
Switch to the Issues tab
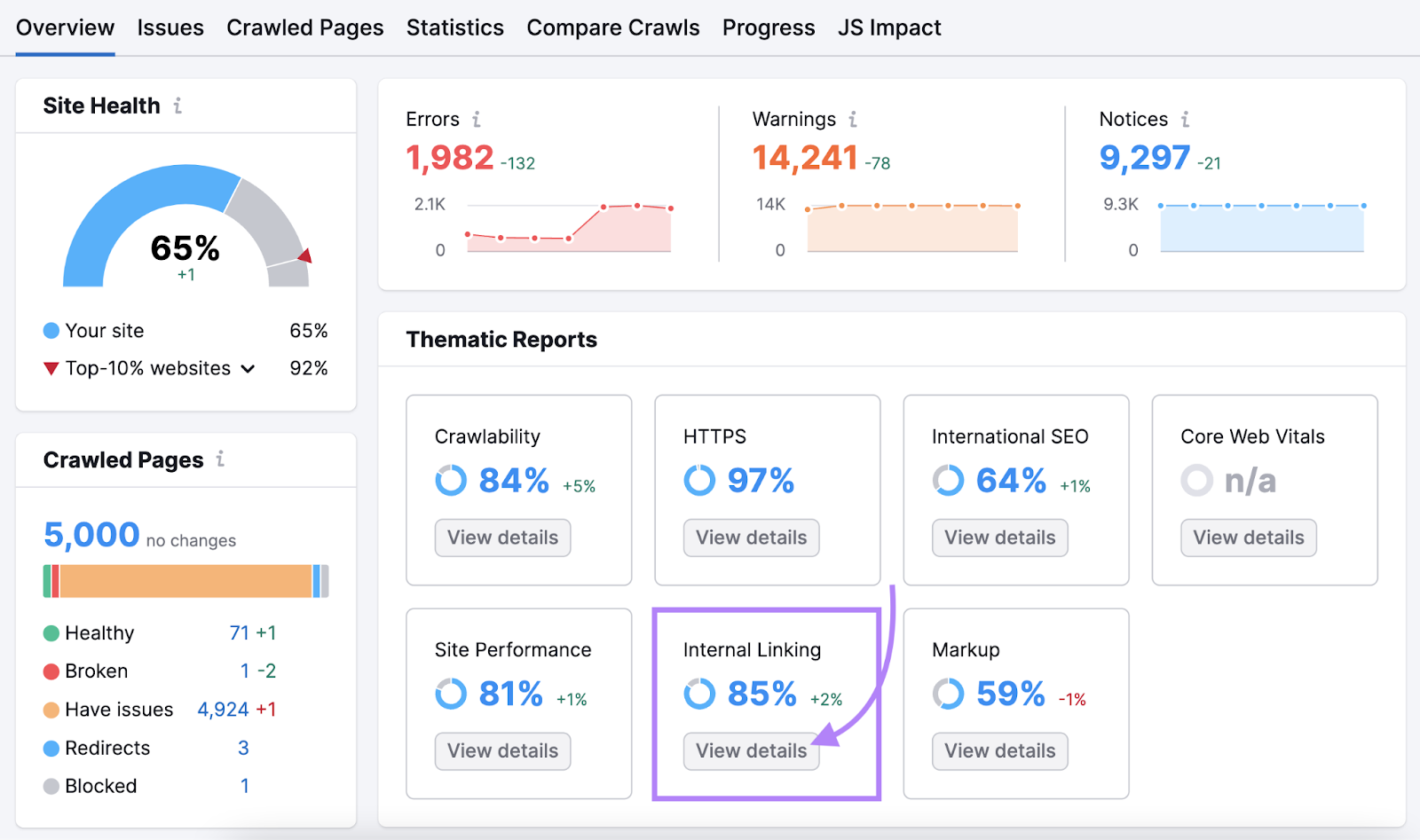pyautogui.click(x=170, y=27)
